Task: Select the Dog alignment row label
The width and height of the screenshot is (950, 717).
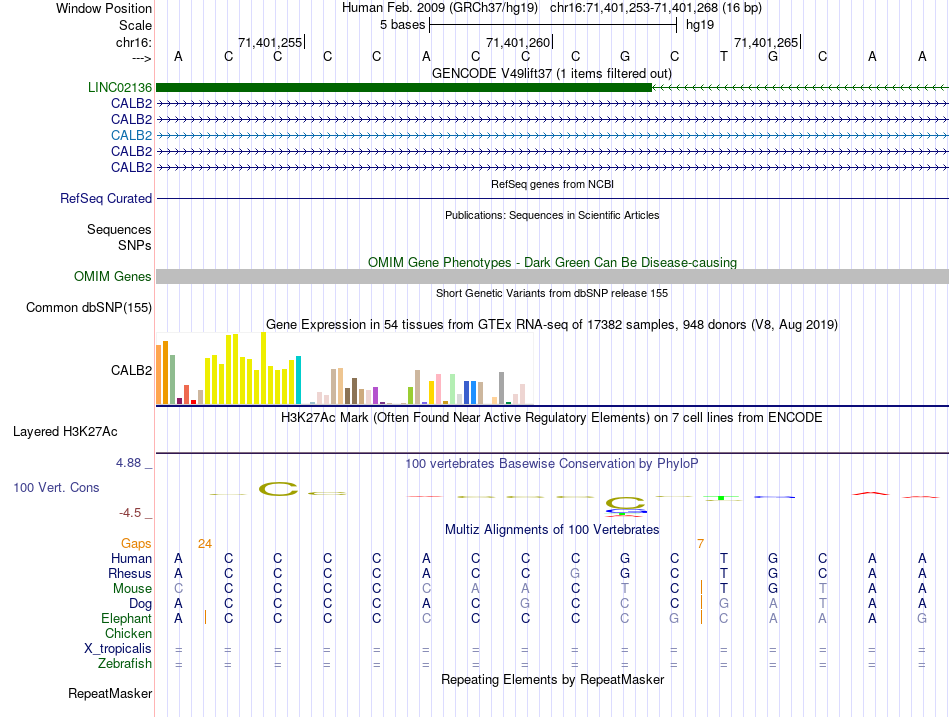Action: (x=140, y=604)
